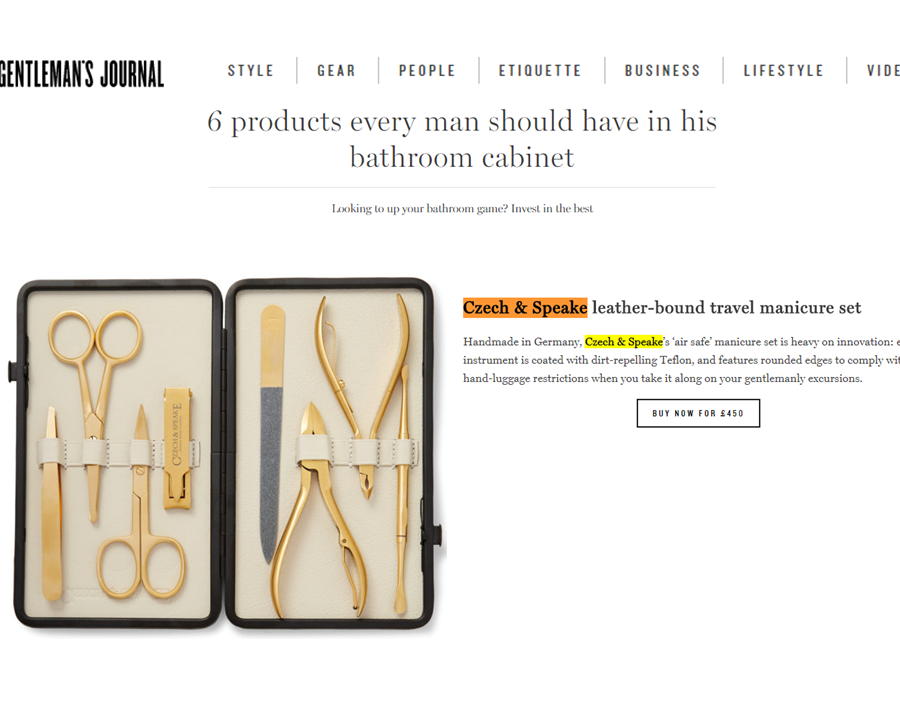
Task: Open the Style menu
Action: (x=251, y=71)
